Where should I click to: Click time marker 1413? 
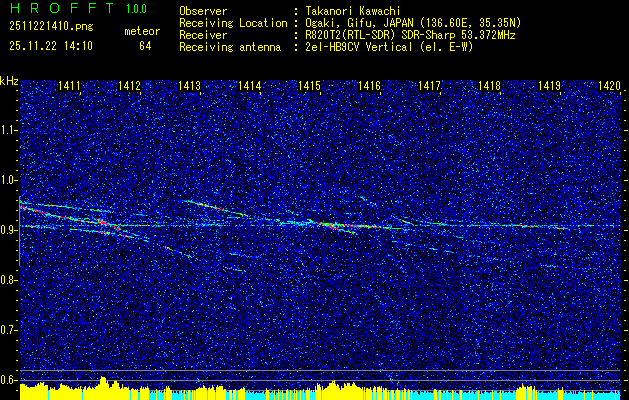coord(189,85)
